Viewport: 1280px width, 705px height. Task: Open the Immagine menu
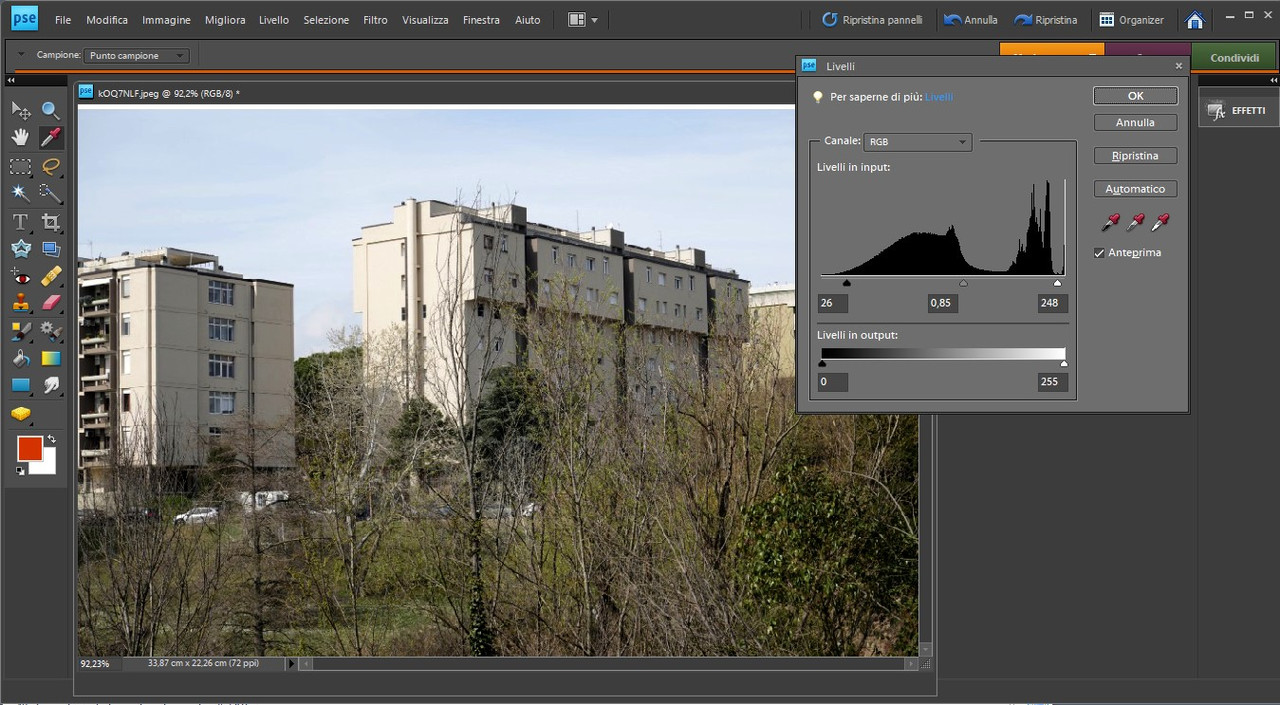click(166, 20)
